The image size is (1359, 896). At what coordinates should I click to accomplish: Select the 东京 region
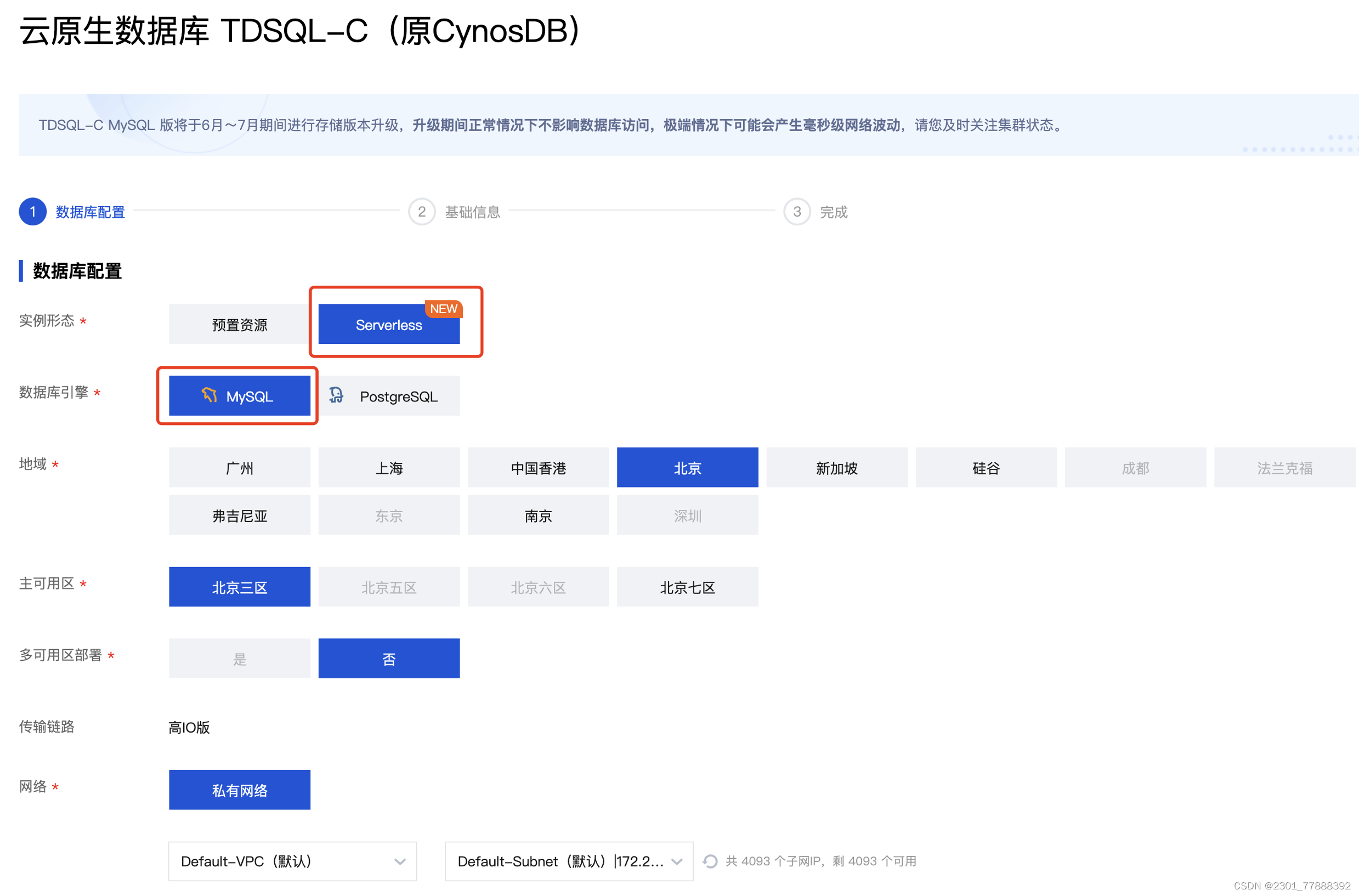(389, 515)
